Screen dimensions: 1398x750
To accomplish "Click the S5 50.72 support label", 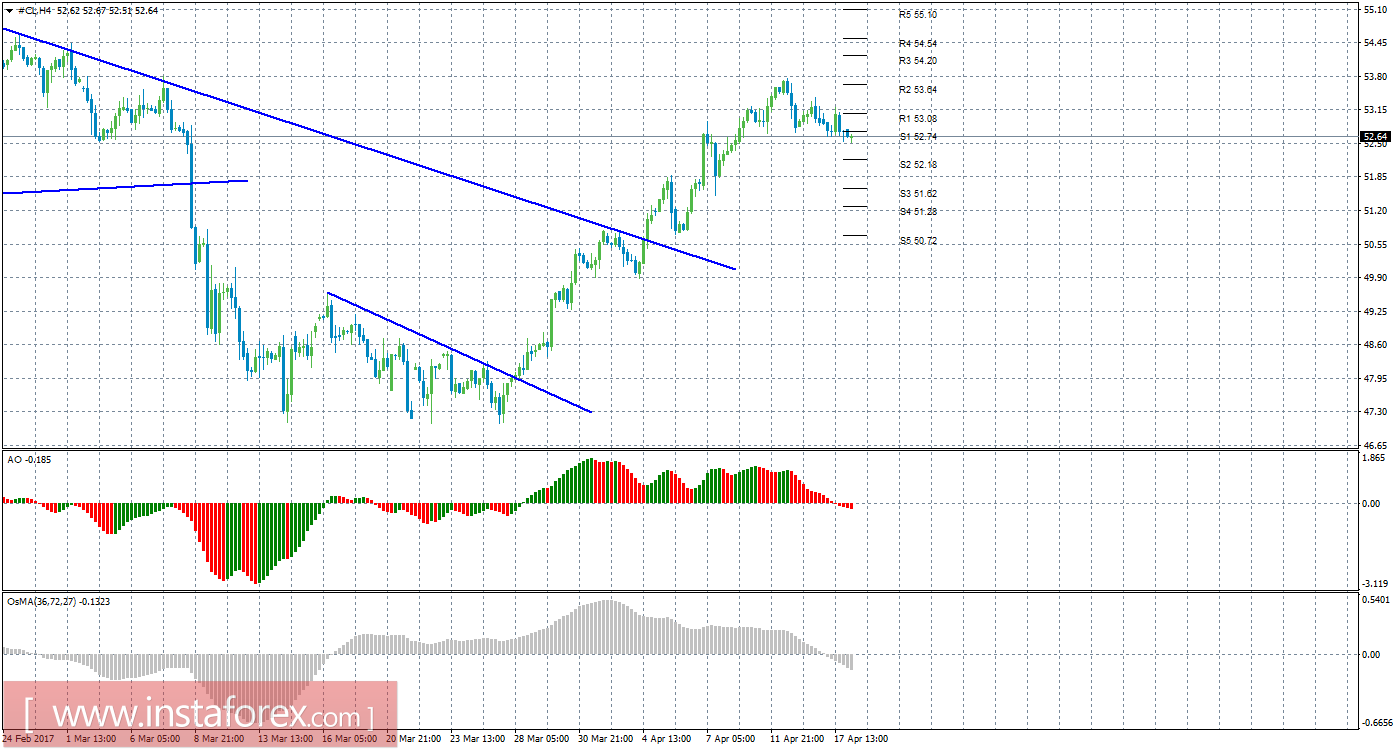I will pyautogui.click(x=918, y=241).
